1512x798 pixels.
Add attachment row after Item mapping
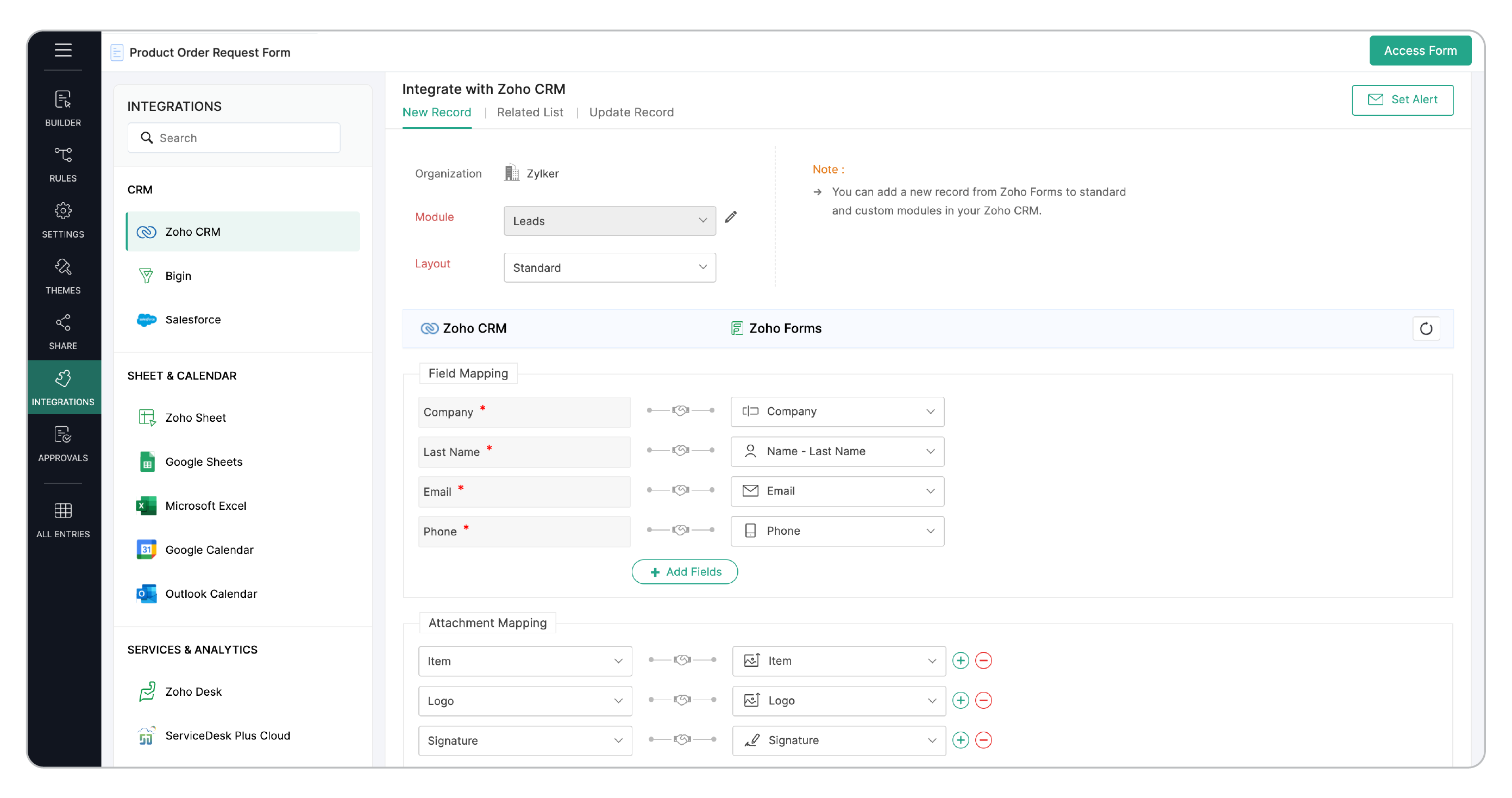(960, 660)
